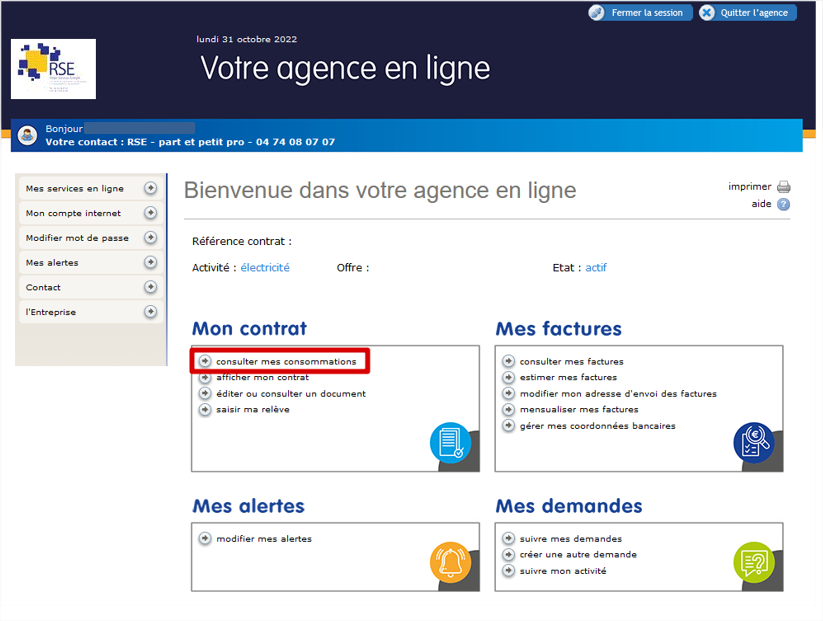Click the invoice magnifier icon in Mes factures
Screen dimensions: 823x621
(x=753, y=443)
